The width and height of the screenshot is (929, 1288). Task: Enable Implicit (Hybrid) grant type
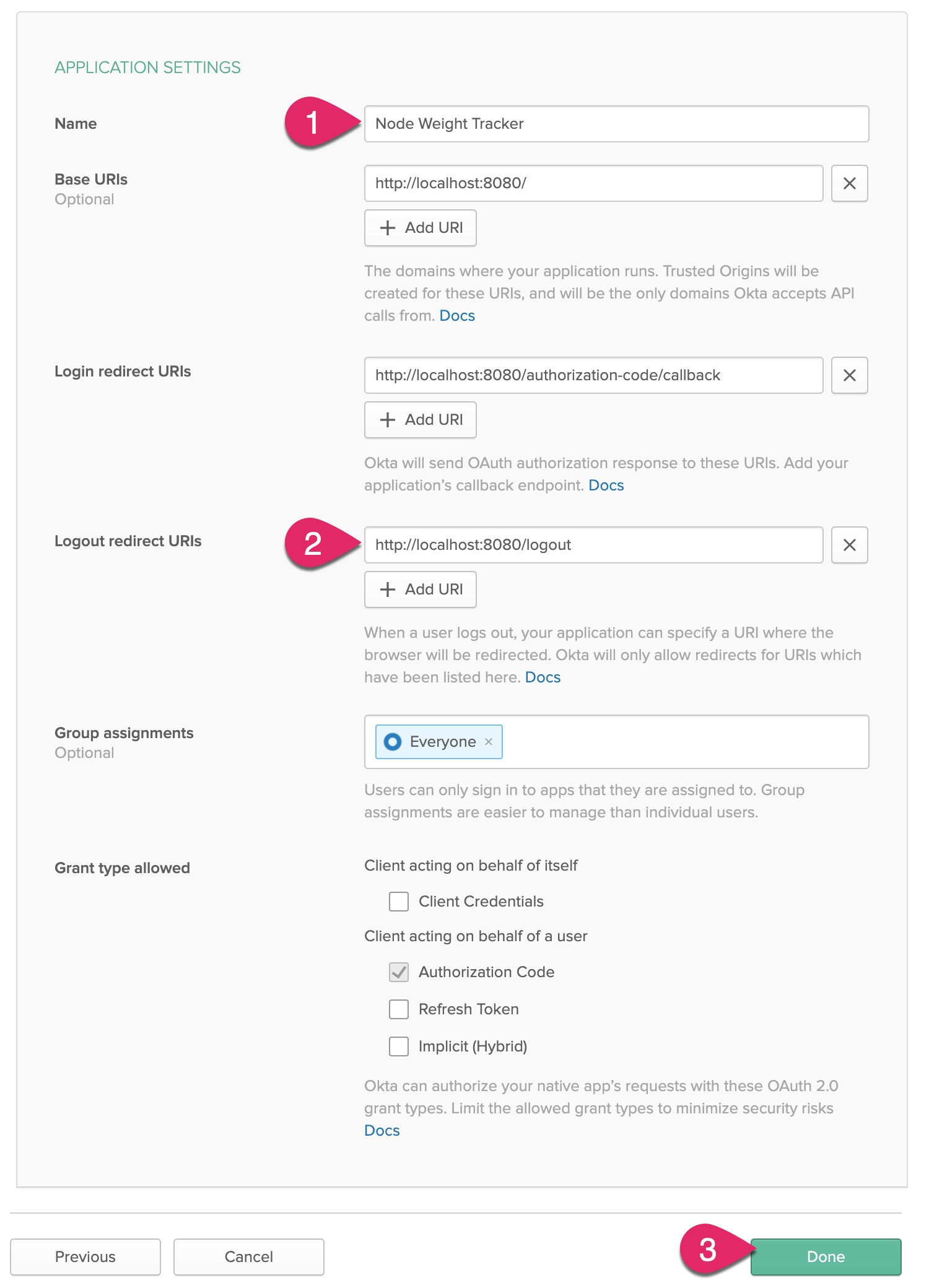click(399, 1046)
